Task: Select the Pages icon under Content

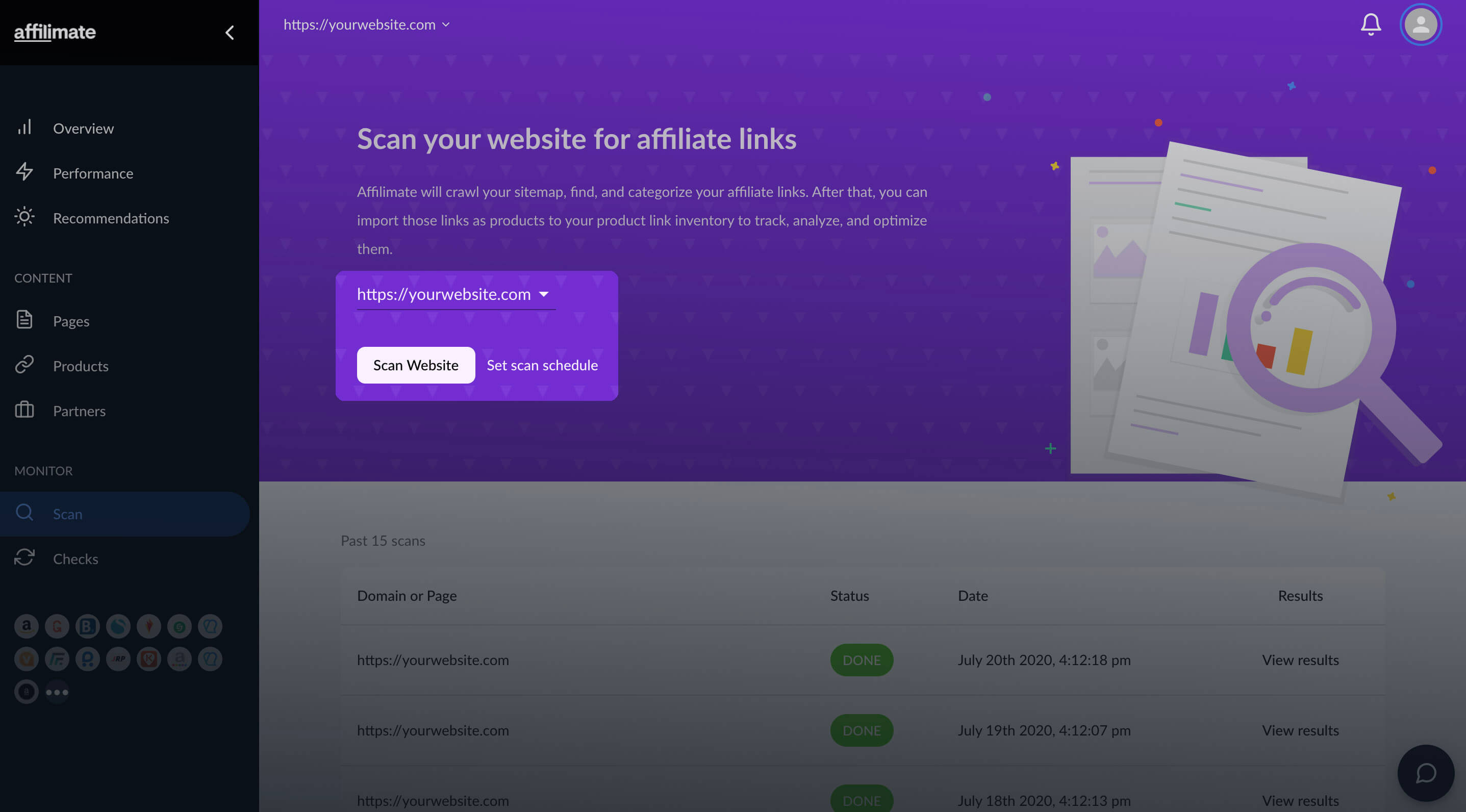Action: click(x=24, y=320)
